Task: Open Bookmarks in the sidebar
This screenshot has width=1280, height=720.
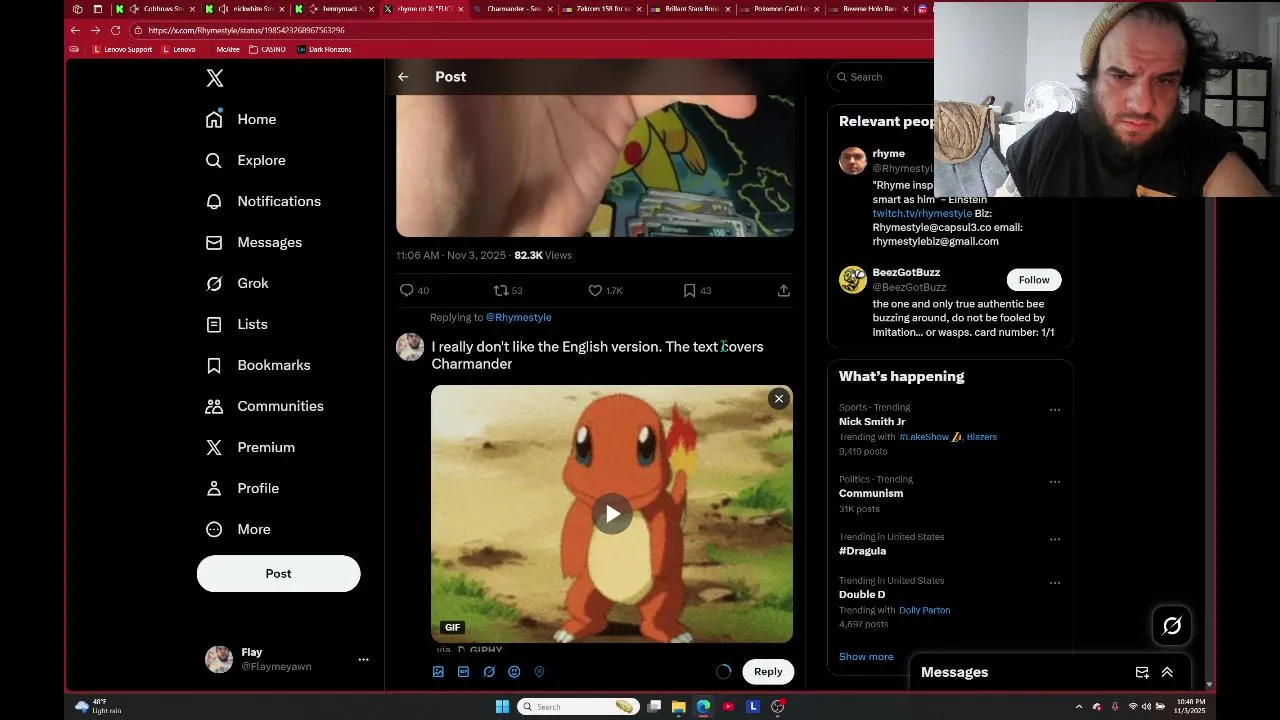Action: 258,365
